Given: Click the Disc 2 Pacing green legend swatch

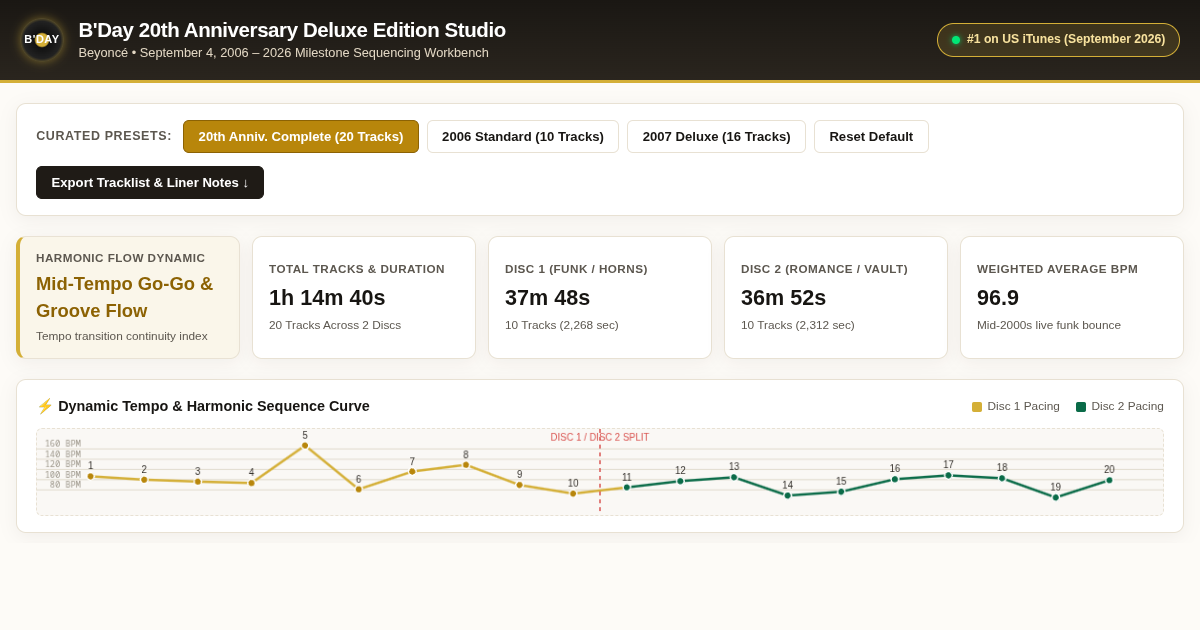Looking at the screenshot, I should [x=1081, y=407].
